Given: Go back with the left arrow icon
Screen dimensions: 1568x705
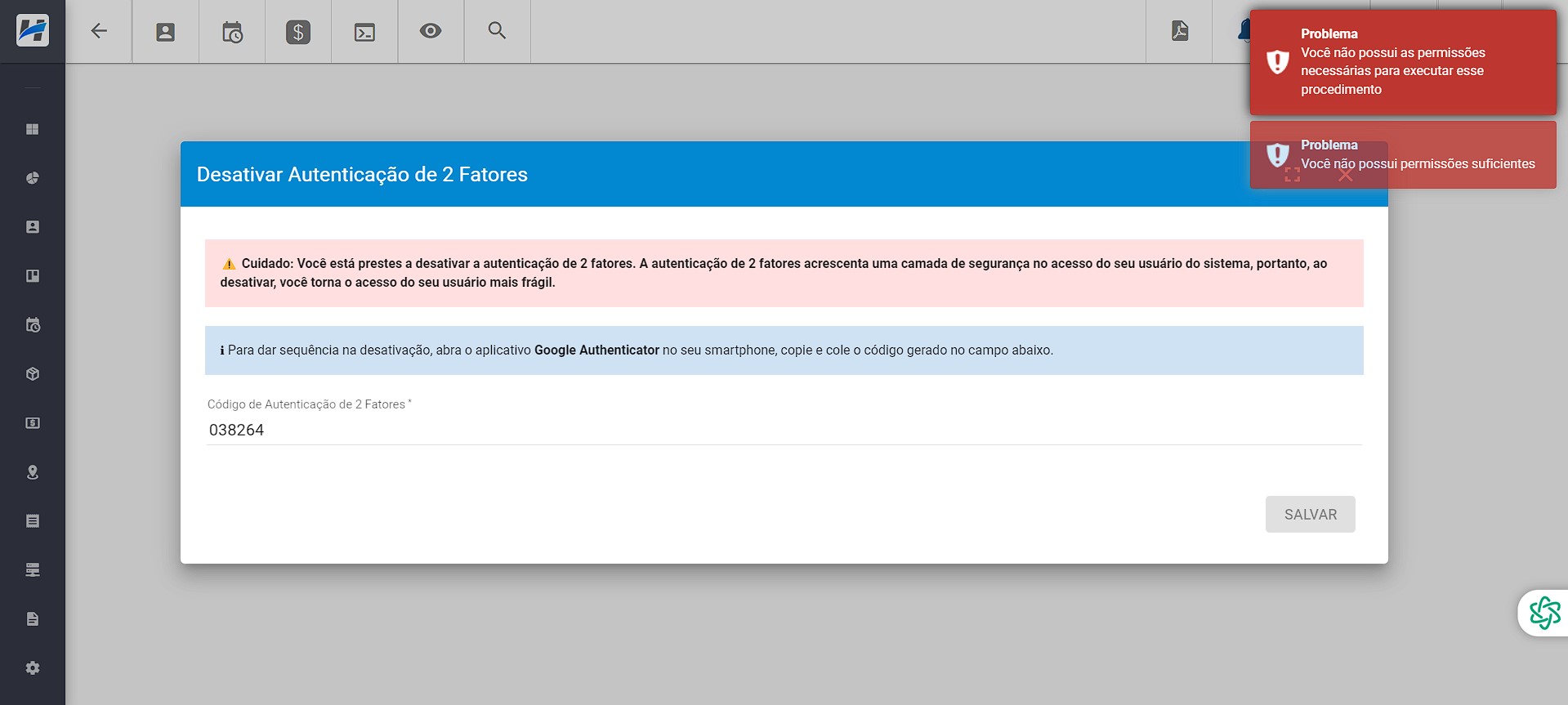Looking at the screenshot, I should 99,31.
